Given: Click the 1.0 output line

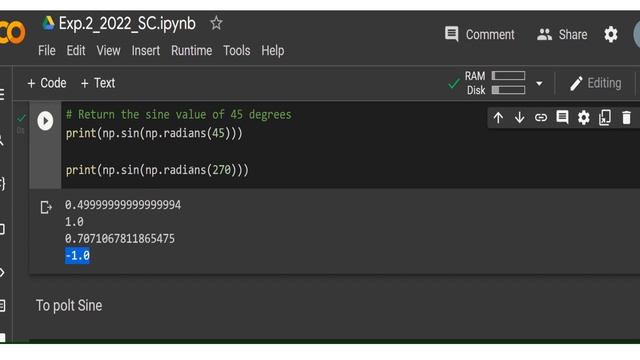Looking at the screenshot, I should tap(74, 222).
